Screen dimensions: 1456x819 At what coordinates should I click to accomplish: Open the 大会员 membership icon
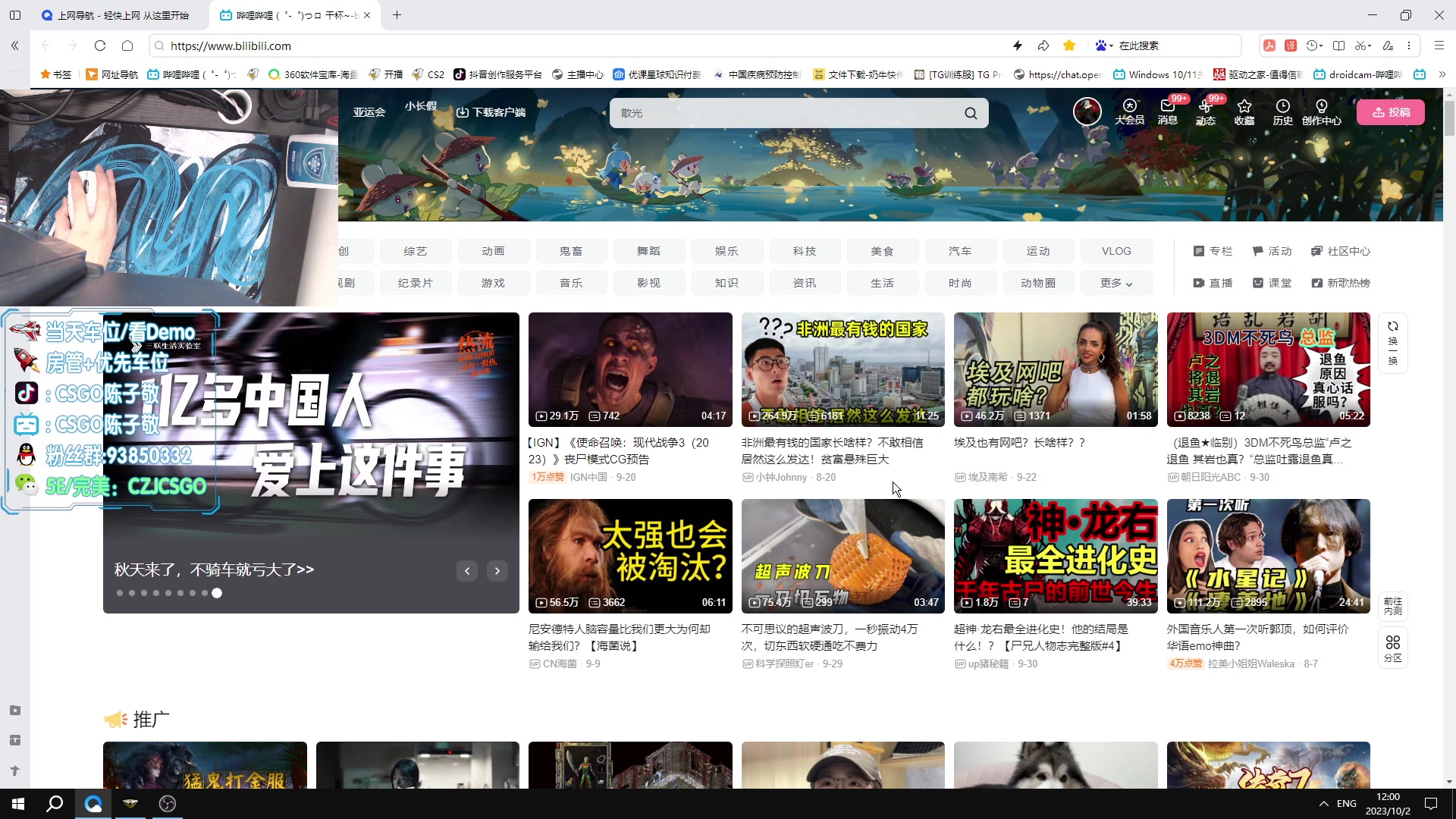point(1129,107)
